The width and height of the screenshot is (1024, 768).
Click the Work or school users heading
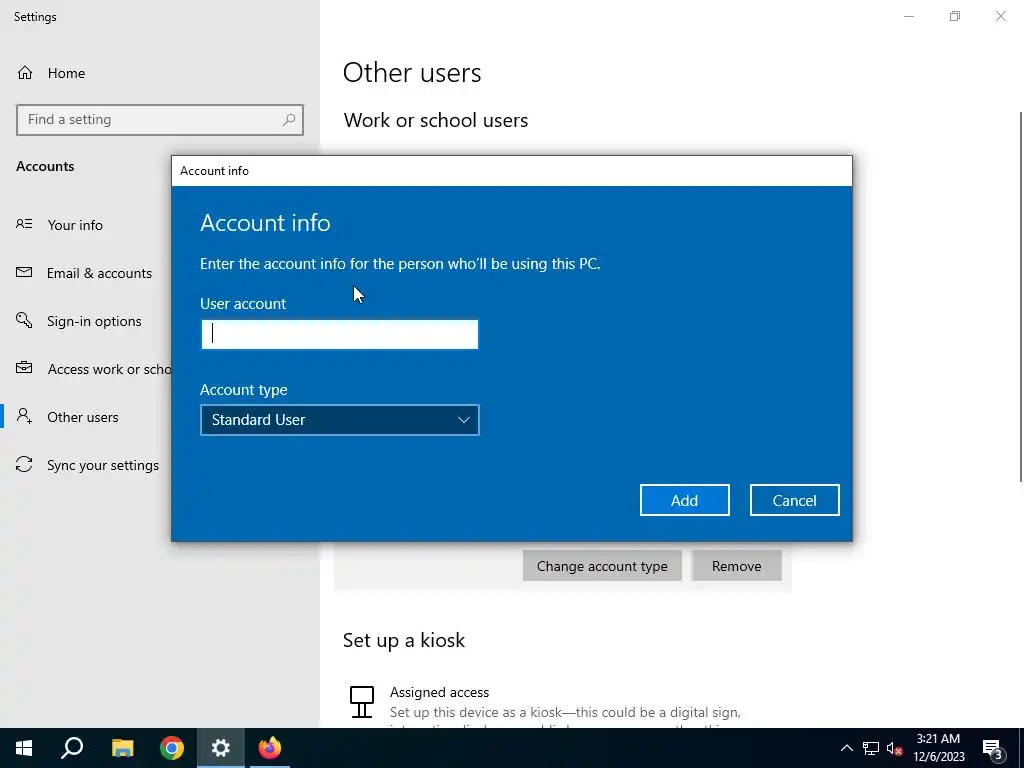(436, 120)
